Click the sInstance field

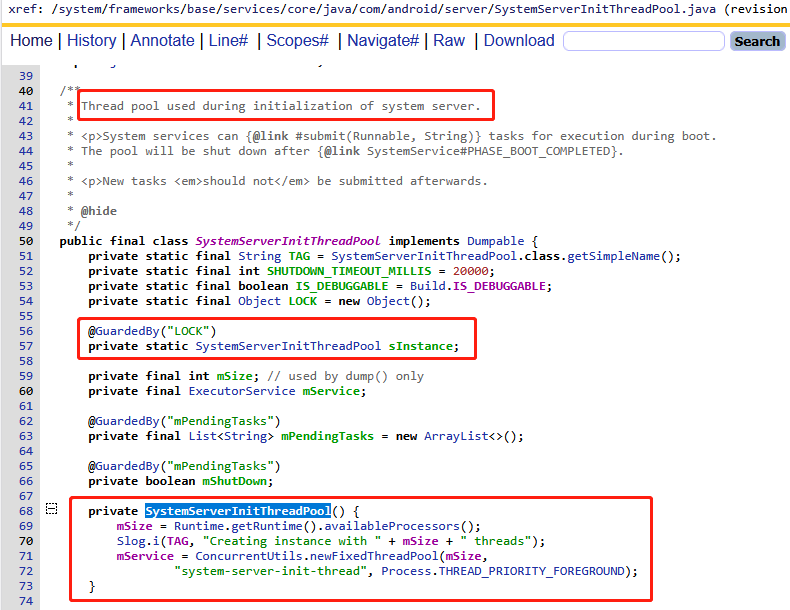421,346
